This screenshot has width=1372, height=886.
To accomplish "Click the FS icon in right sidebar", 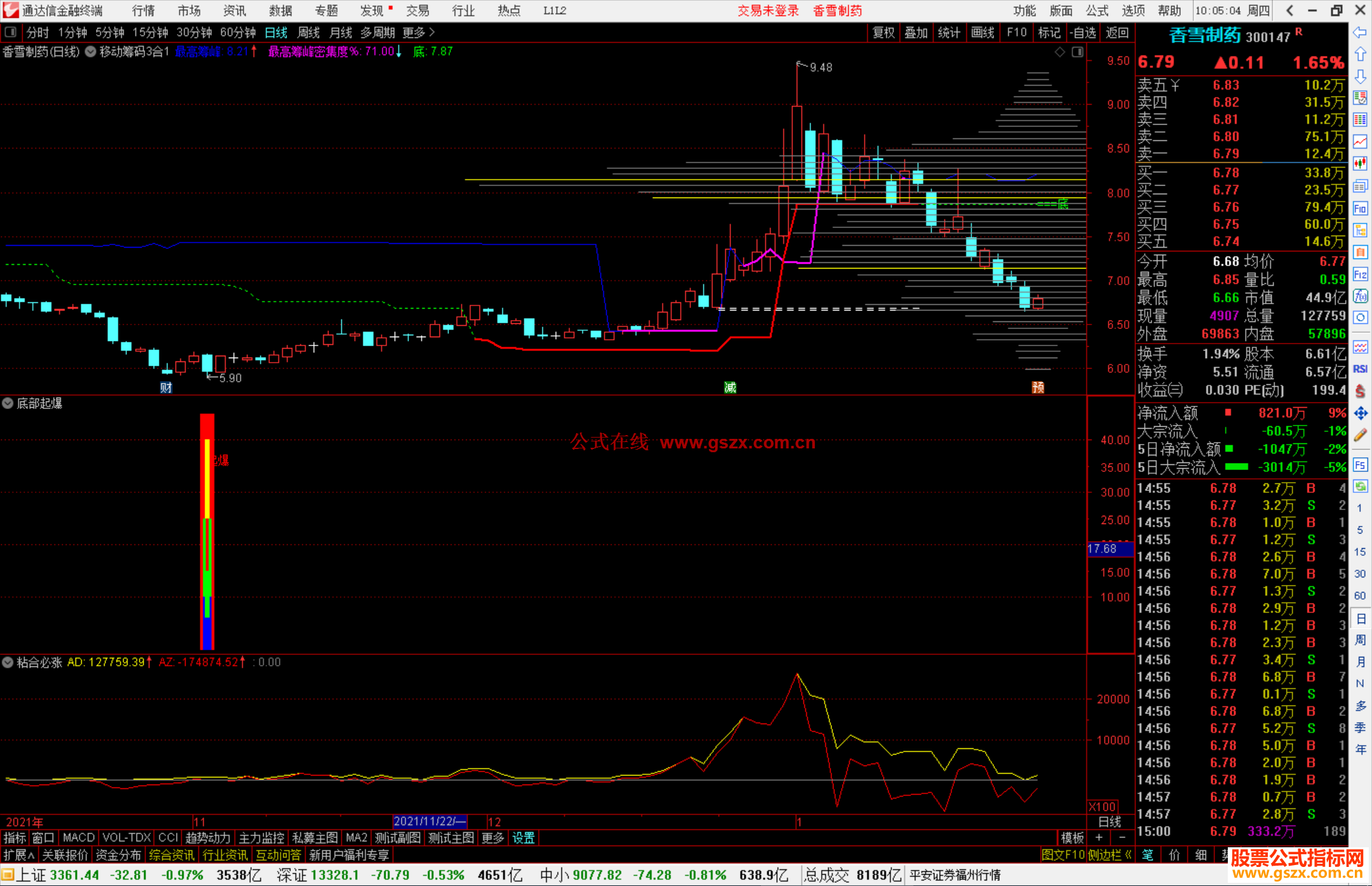I will [1360, 465].
